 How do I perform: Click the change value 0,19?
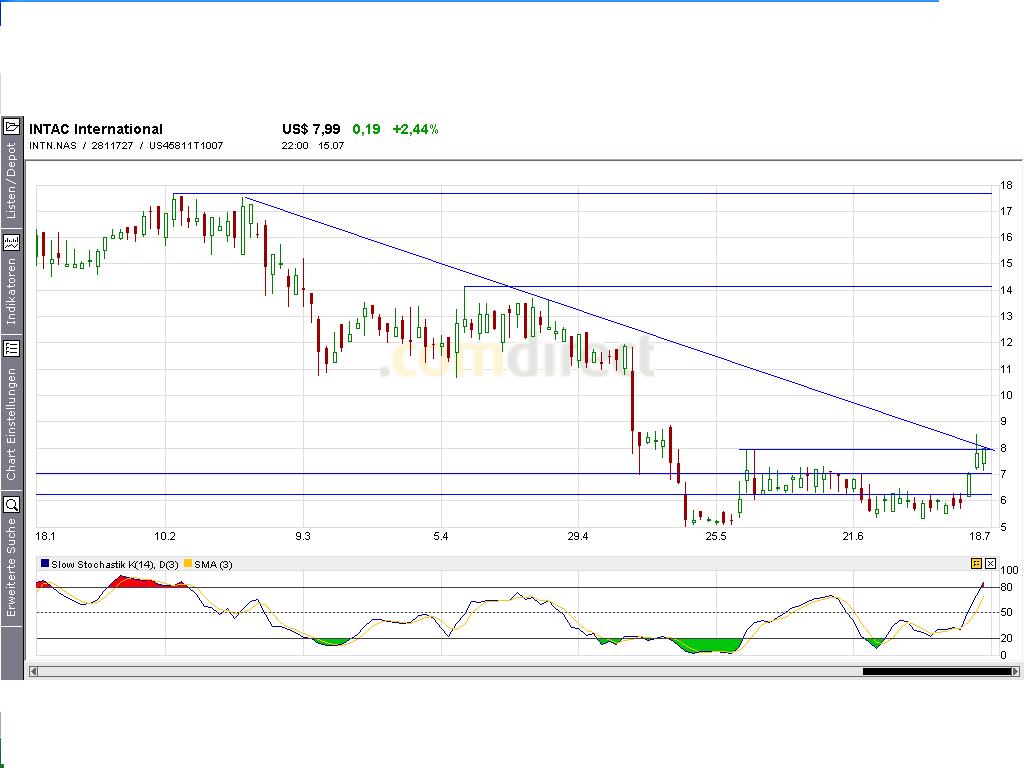pos(366,129)
